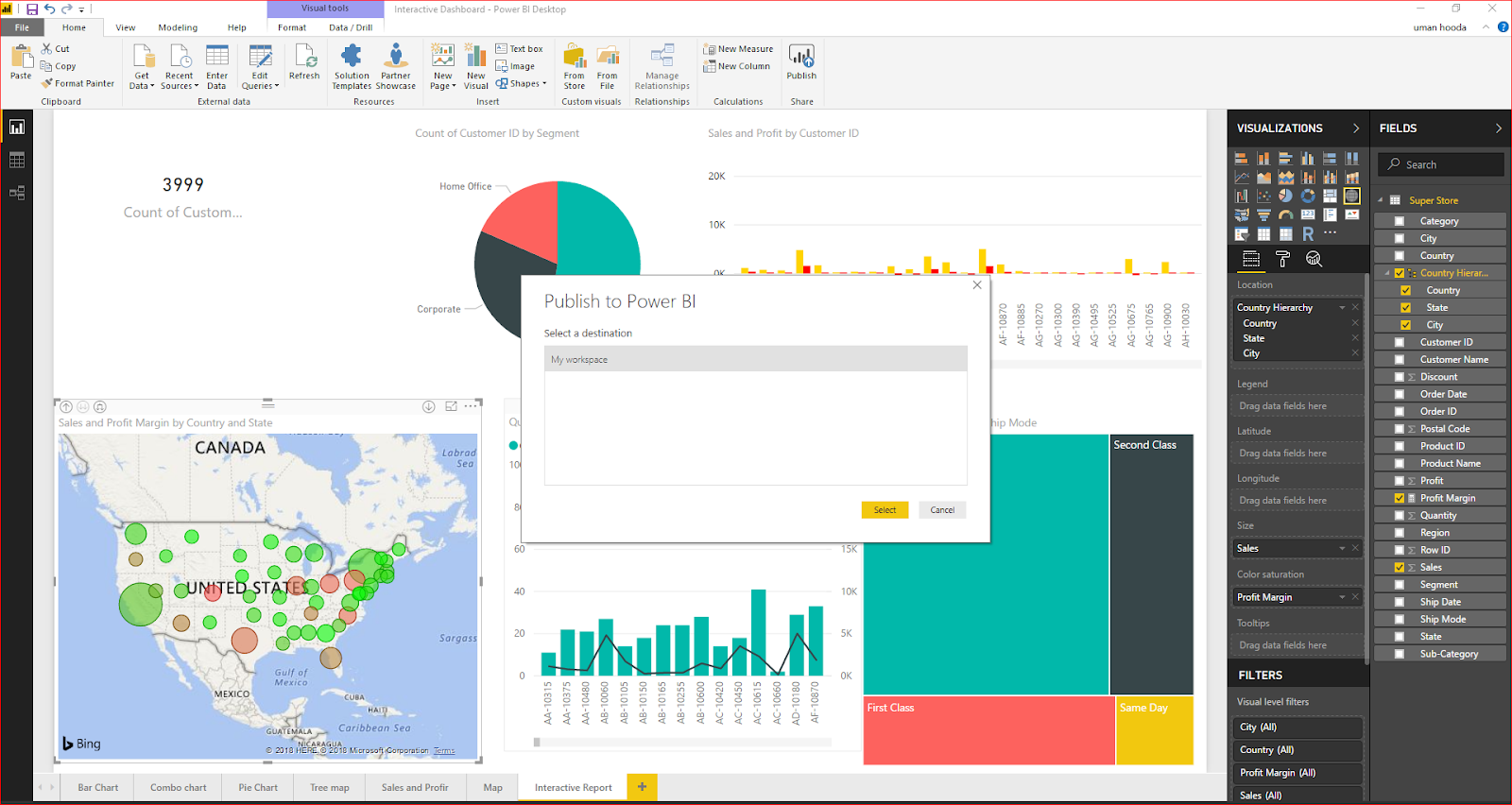Select the scatter chart visualization
This screenshot has width=1512, height=805.
[x=1263, y=196]
